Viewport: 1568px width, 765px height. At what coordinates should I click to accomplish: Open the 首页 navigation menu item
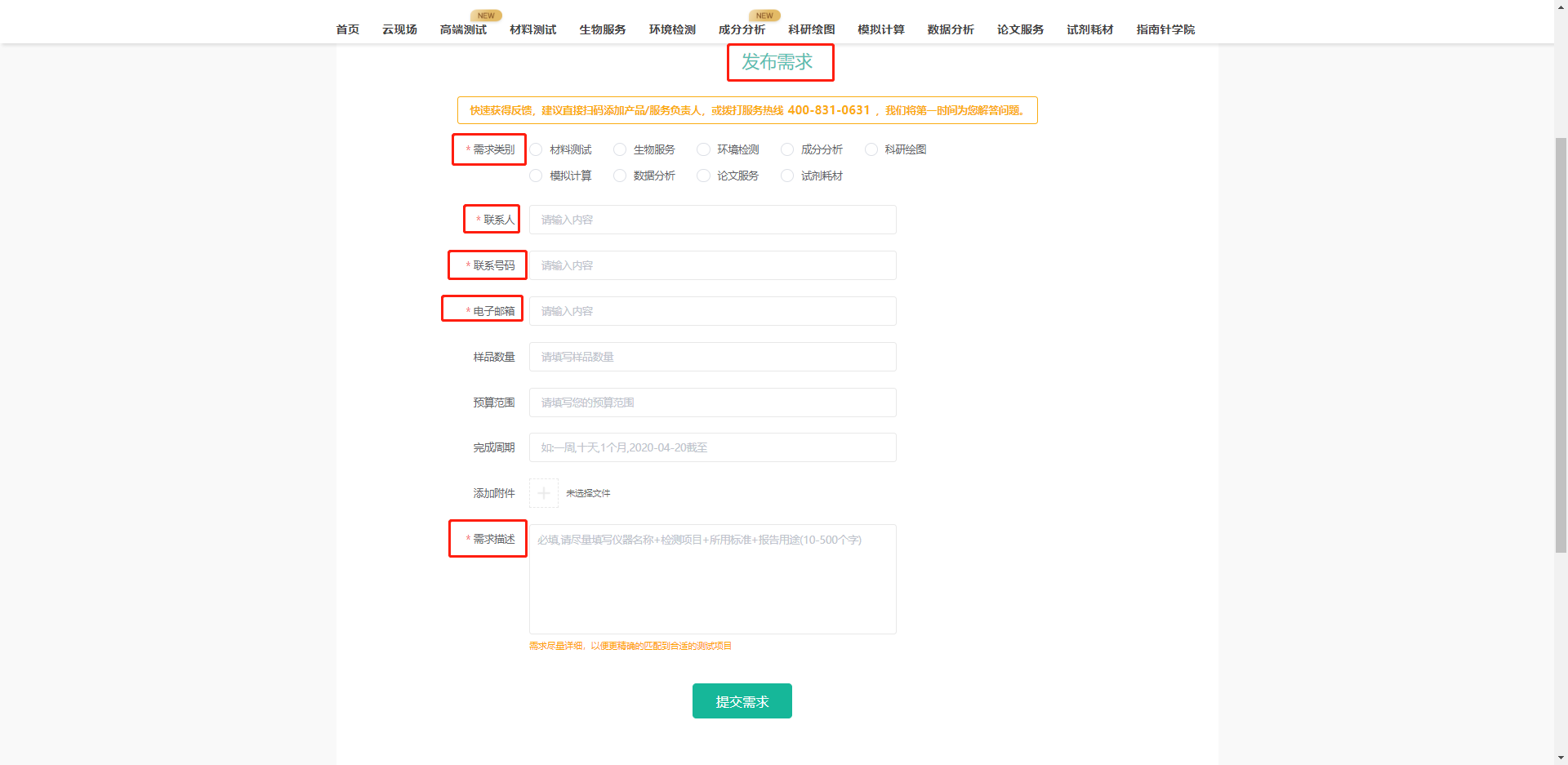(x=346, y=29)
